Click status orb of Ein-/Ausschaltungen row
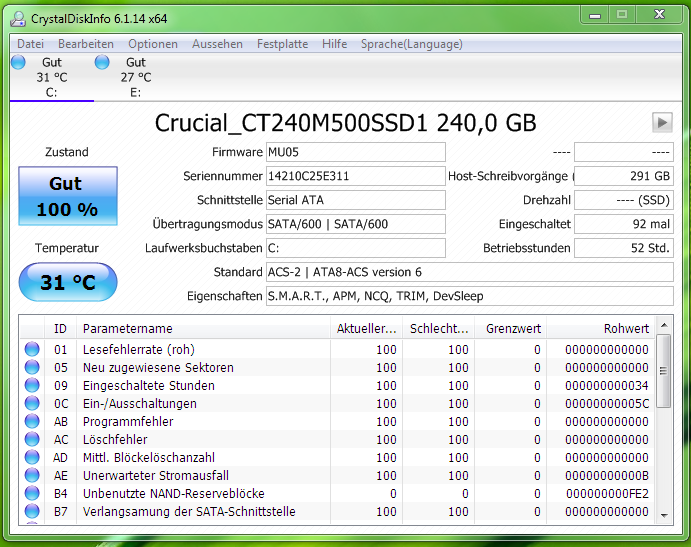Viewport: 691px width, 547px height. tap(32, 403)
